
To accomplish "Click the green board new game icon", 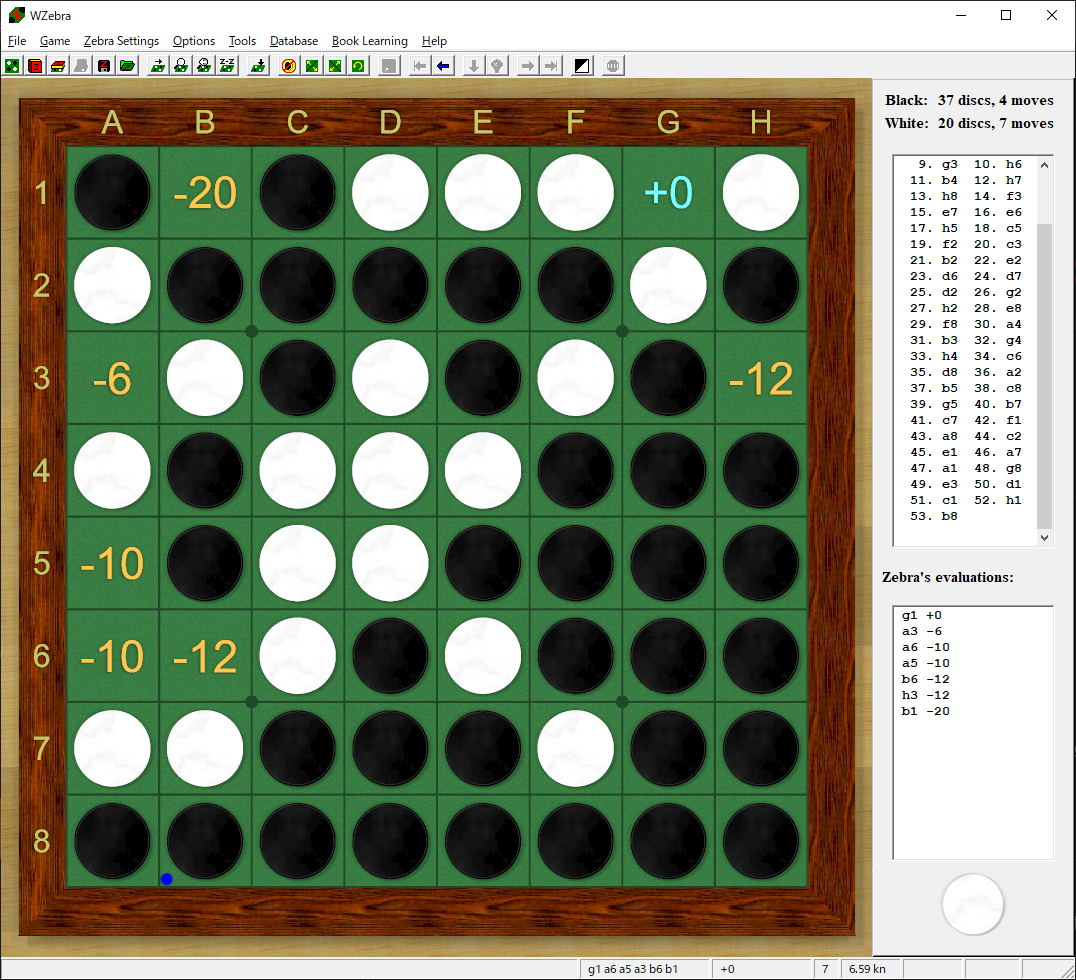I will click(x=12, y=66).
